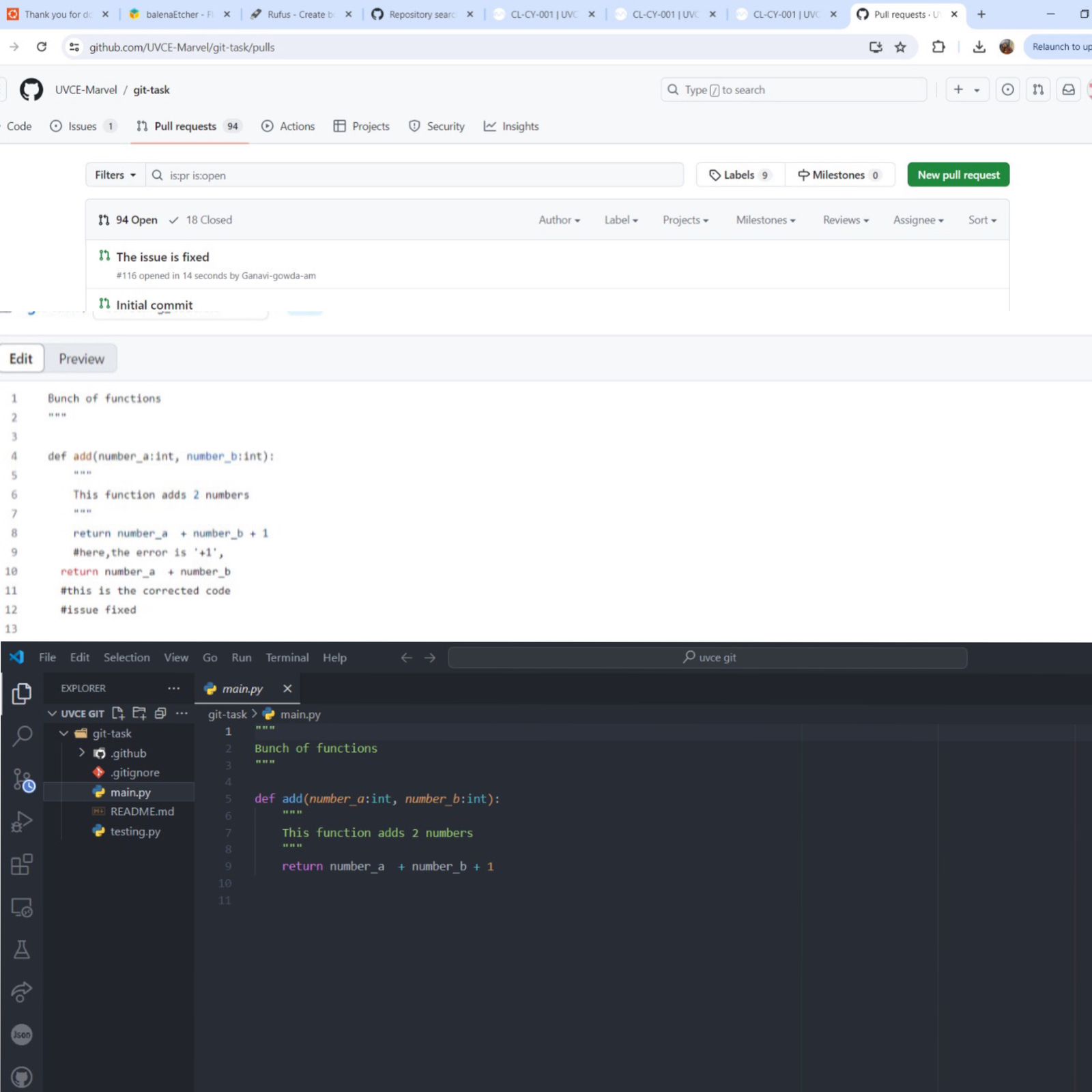This screenshot has width=1092, height=1092.
Task: Reload the GitHub page
Action: tap(42, 47)
